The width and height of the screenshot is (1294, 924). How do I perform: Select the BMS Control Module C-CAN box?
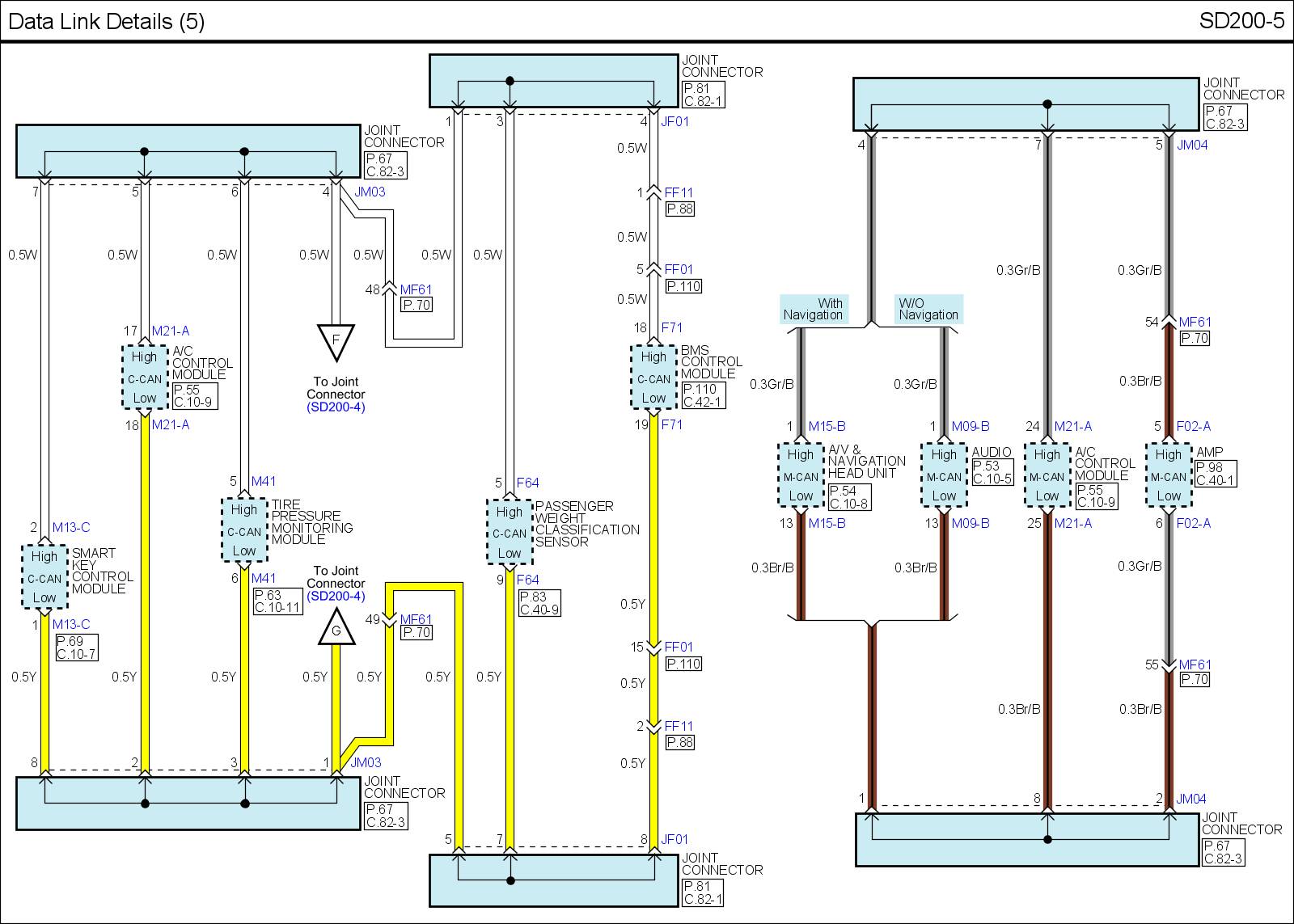pos(653,378)
